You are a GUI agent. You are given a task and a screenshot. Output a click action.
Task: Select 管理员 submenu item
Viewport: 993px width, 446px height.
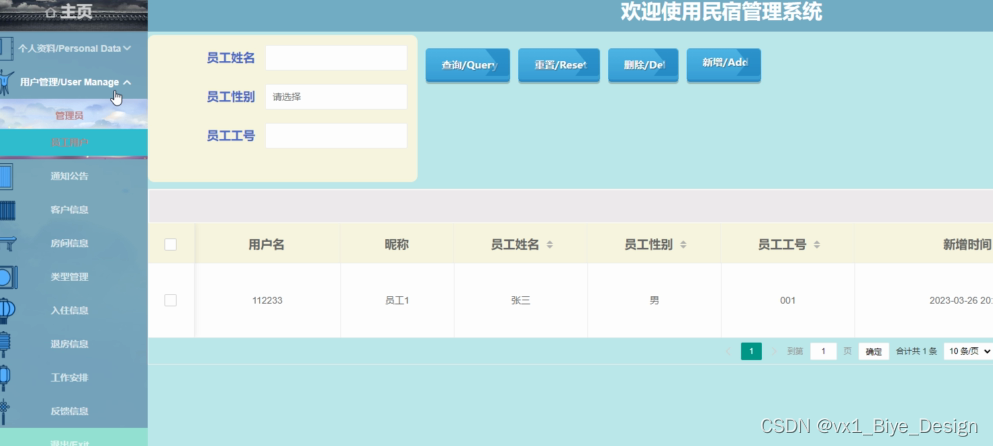point(69,116)
